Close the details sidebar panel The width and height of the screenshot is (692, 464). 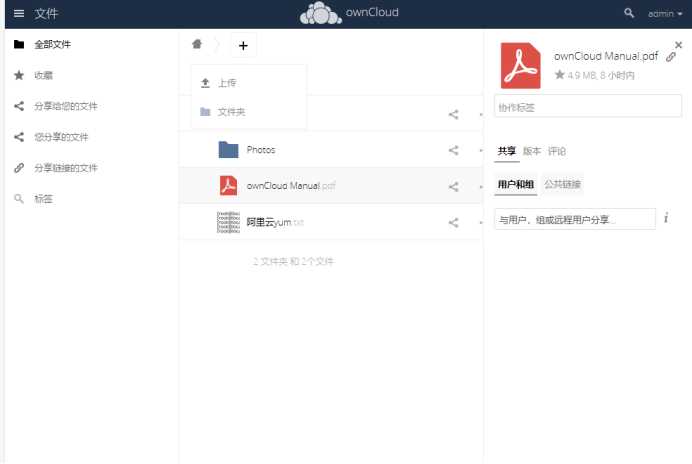pyautogui.click(x=678, y=45)
